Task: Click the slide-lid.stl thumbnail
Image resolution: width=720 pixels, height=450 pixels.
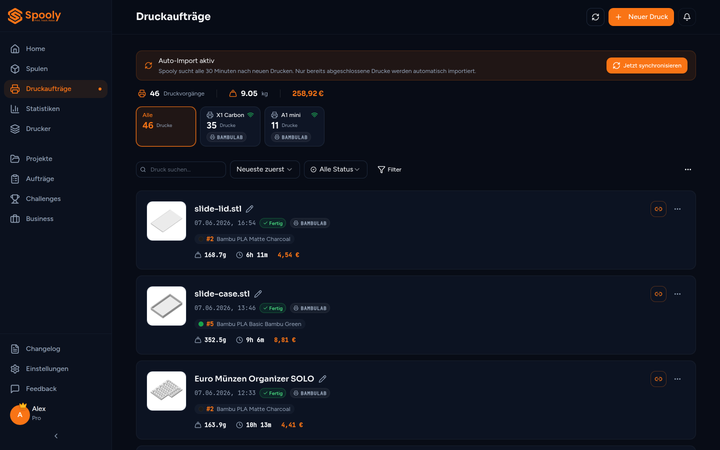Action: (x=166, y=221)
